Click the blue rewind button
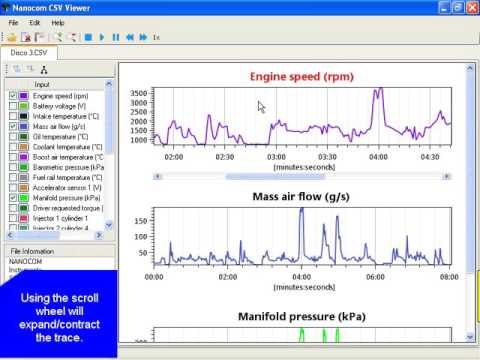 (x=130, y=37)
